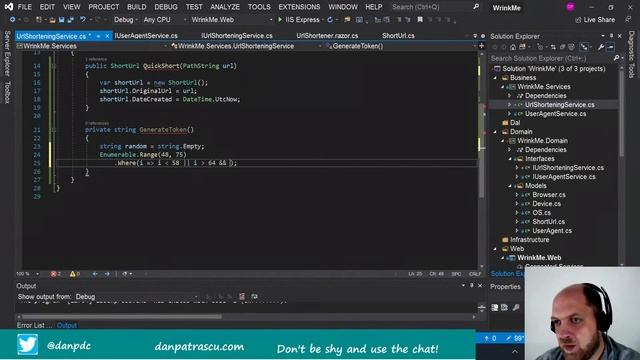This screenshot has width=640, height=360.
Task: Collapse the Domain solution folder
Action: point(496,132)
